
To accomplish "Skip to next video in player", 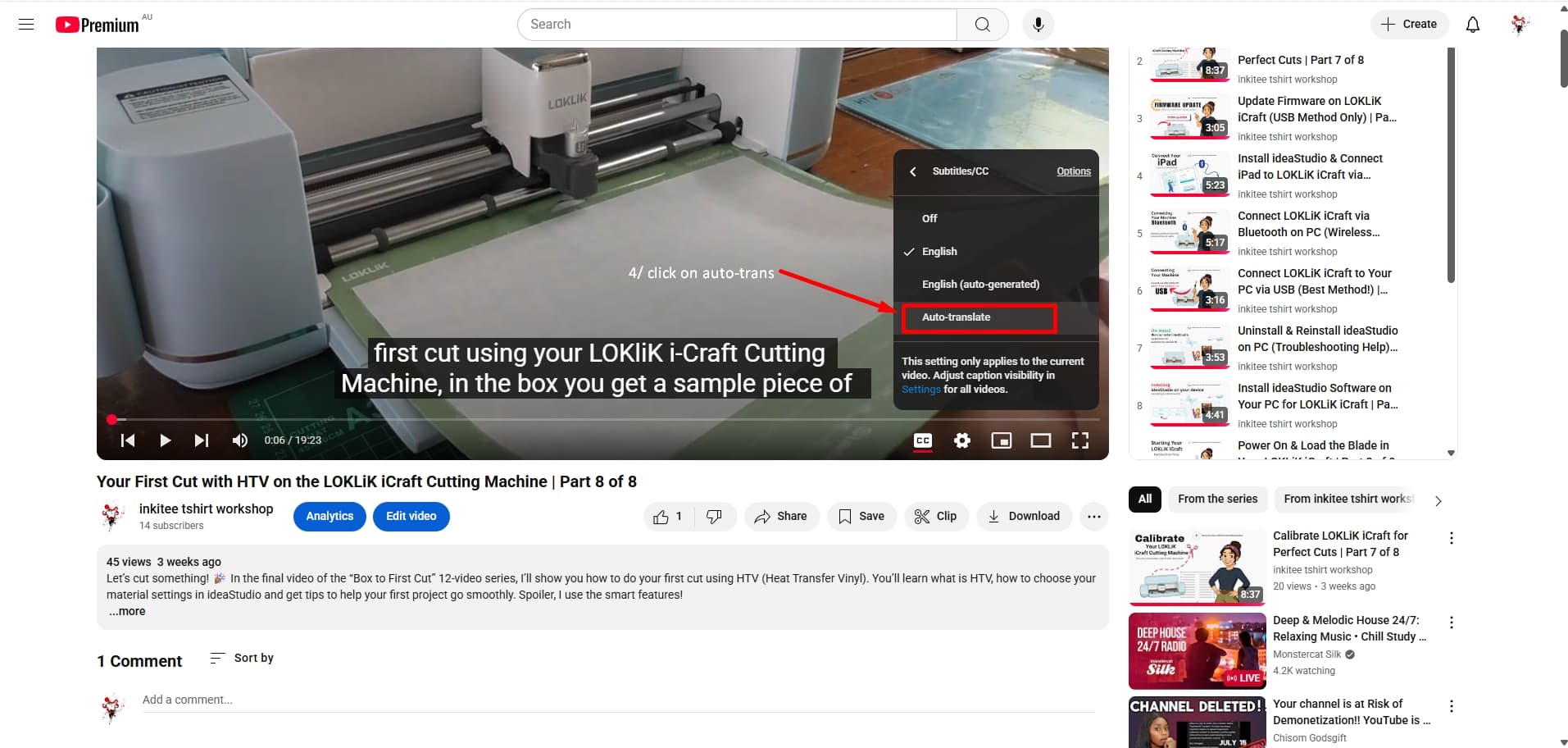I will coord(202,440).
